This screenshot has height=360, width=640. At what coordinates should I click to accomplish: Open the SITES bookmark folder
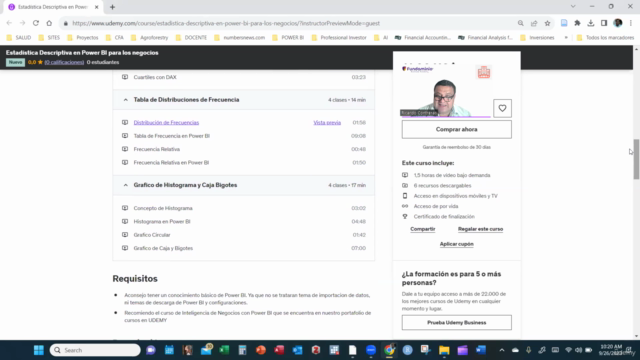pyautogui.click(x=49, y=38)
